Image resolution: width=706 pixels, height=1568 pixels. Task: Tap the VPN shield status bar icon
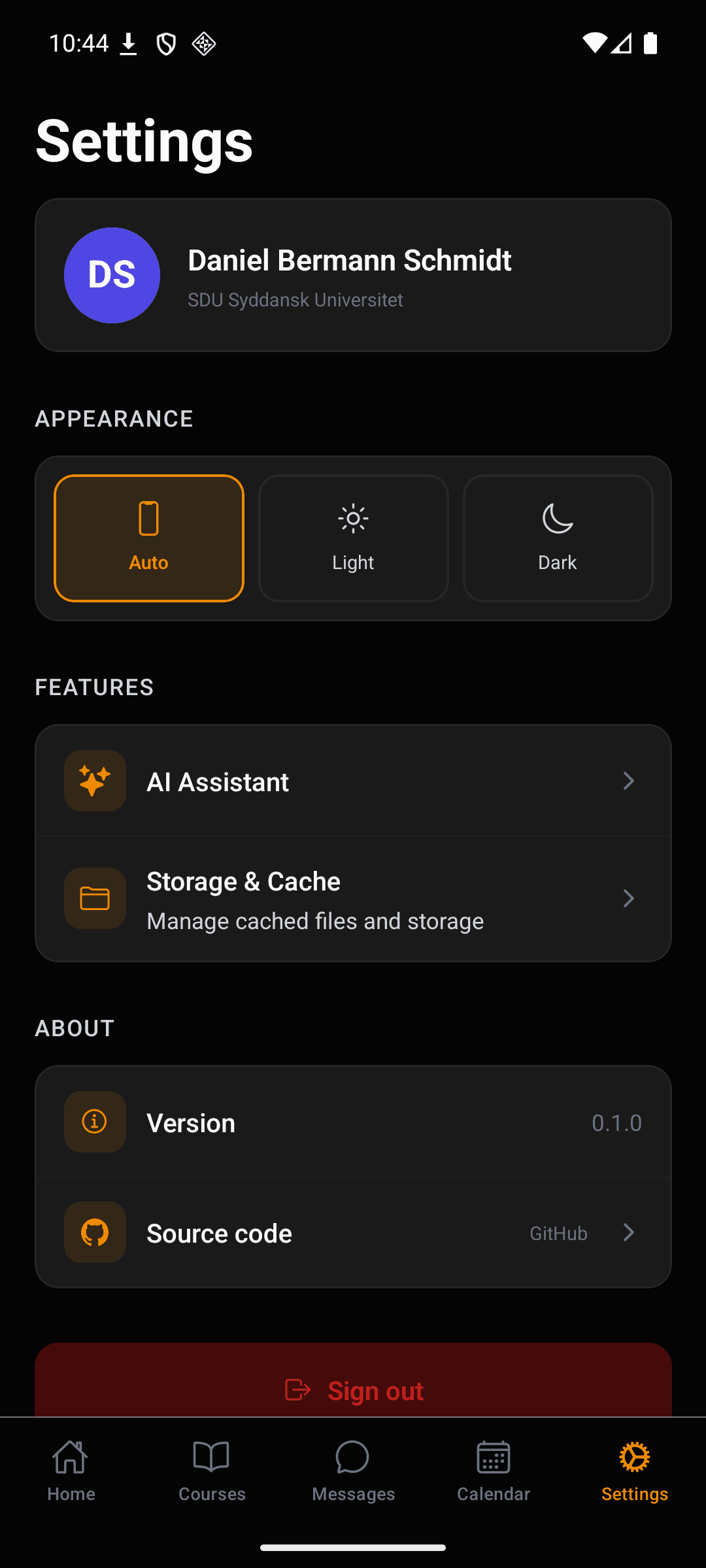pyautogui.click(x=166, y=44)
